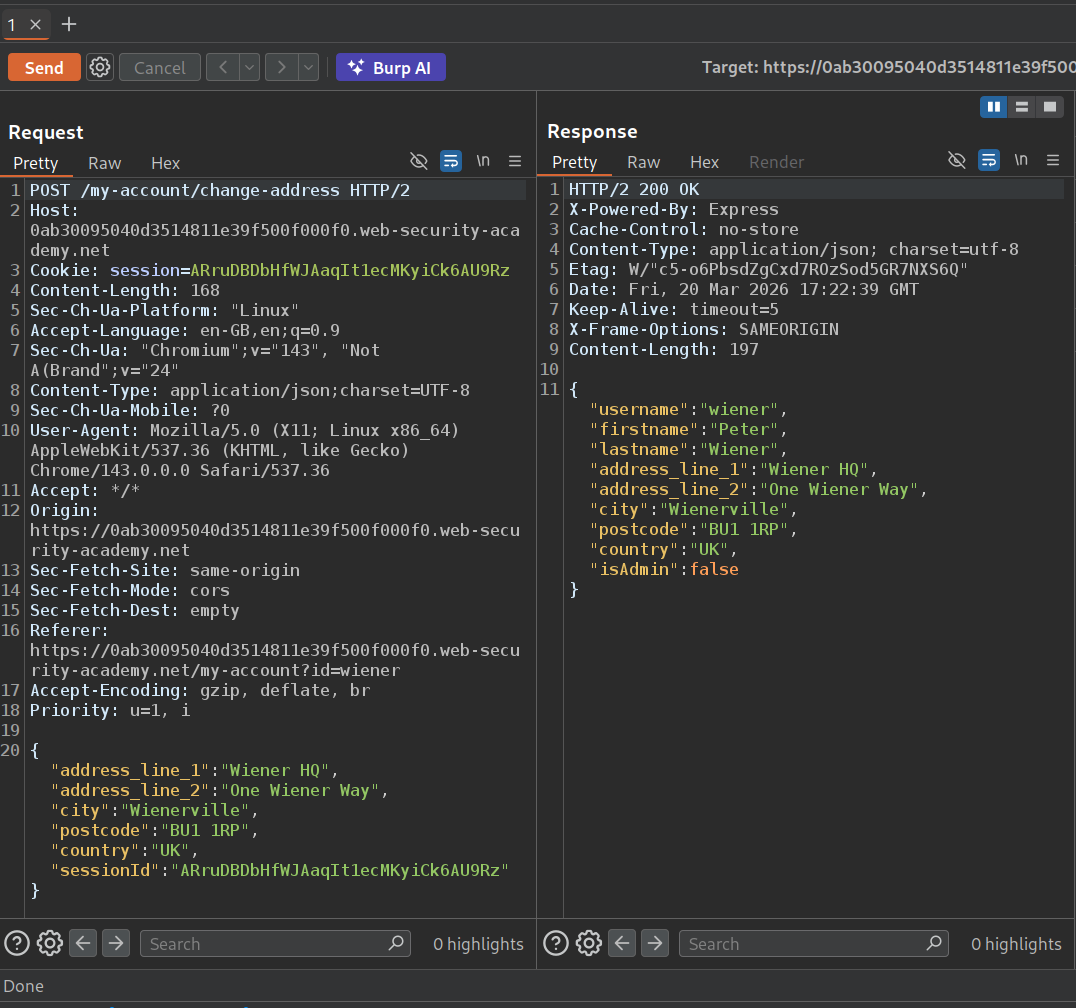Click the Send request button

[44, 67]
